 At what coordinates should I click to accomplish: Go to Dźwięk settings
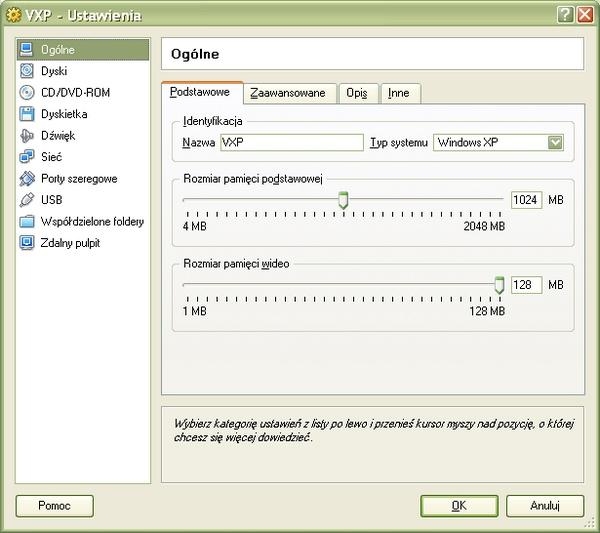(58, 135)
